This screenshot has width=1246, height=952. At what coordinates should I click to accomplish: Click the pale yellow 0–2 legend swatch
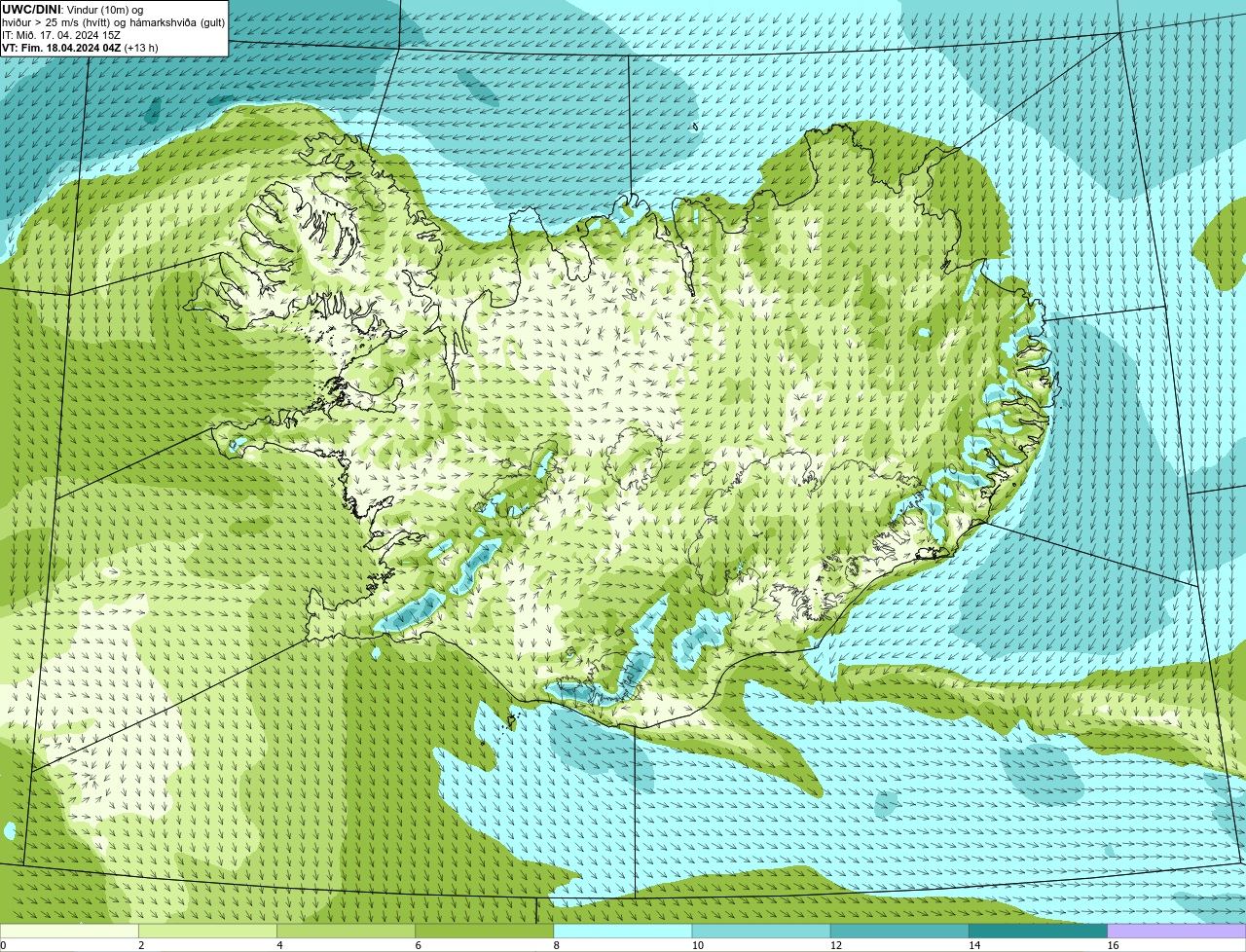pyautogui.click(x=69, y=931)
